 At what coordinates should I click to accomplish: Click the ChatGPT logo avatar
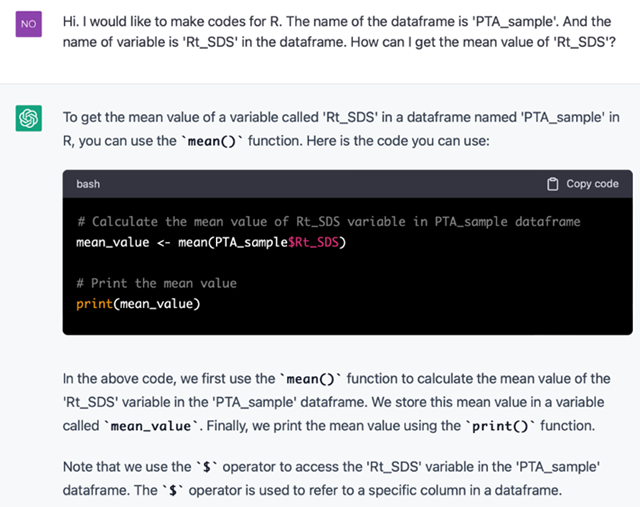[28, 119]
